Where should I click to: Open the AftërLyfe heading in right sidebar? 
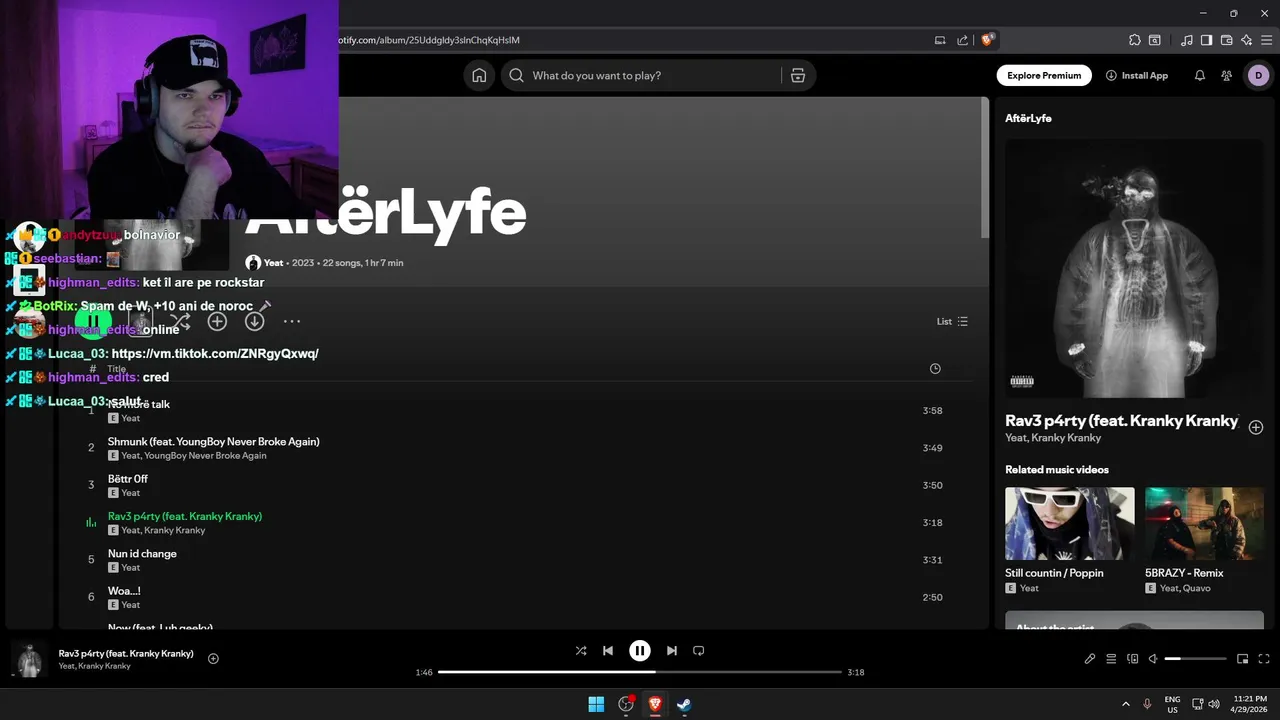click(1028, 118)
